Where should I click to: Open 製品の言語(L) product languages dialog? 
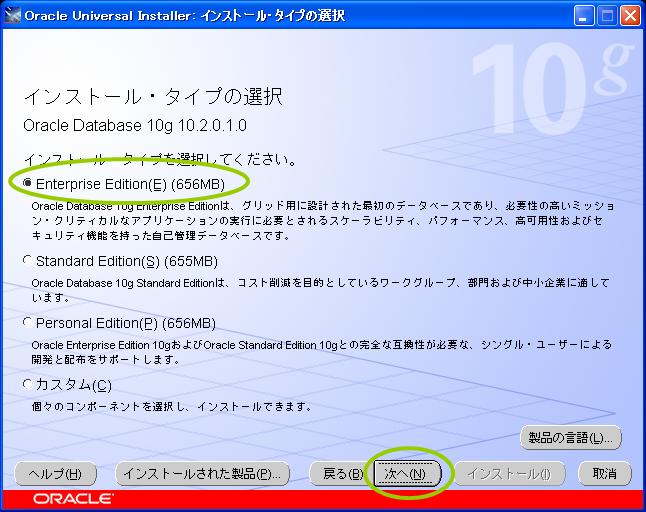tap(571, 437)
